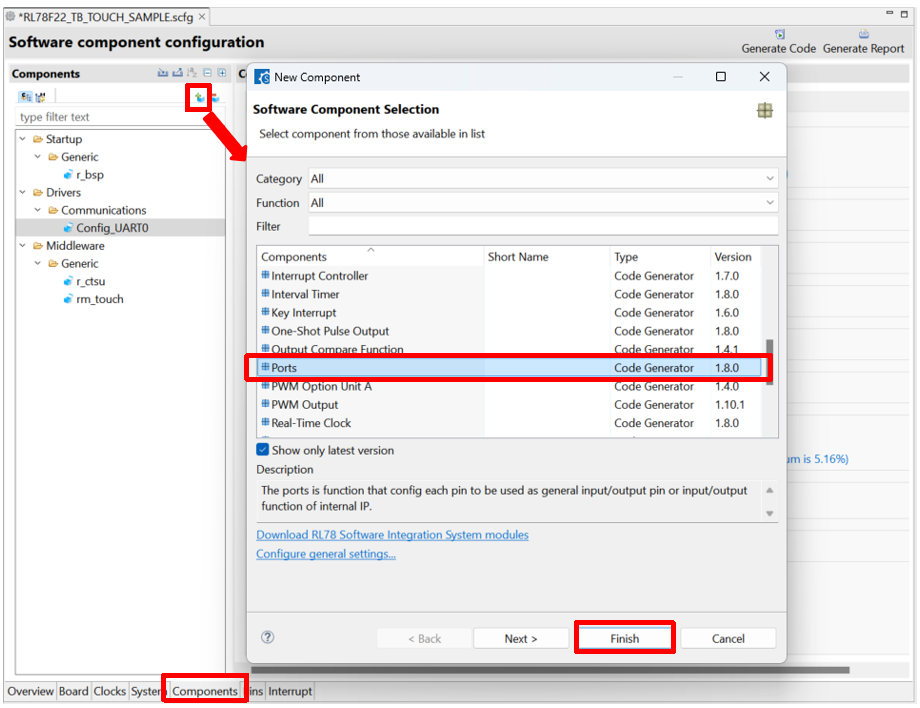
Task: Click the help question mark icon
Action: click(x=267, y=637)
